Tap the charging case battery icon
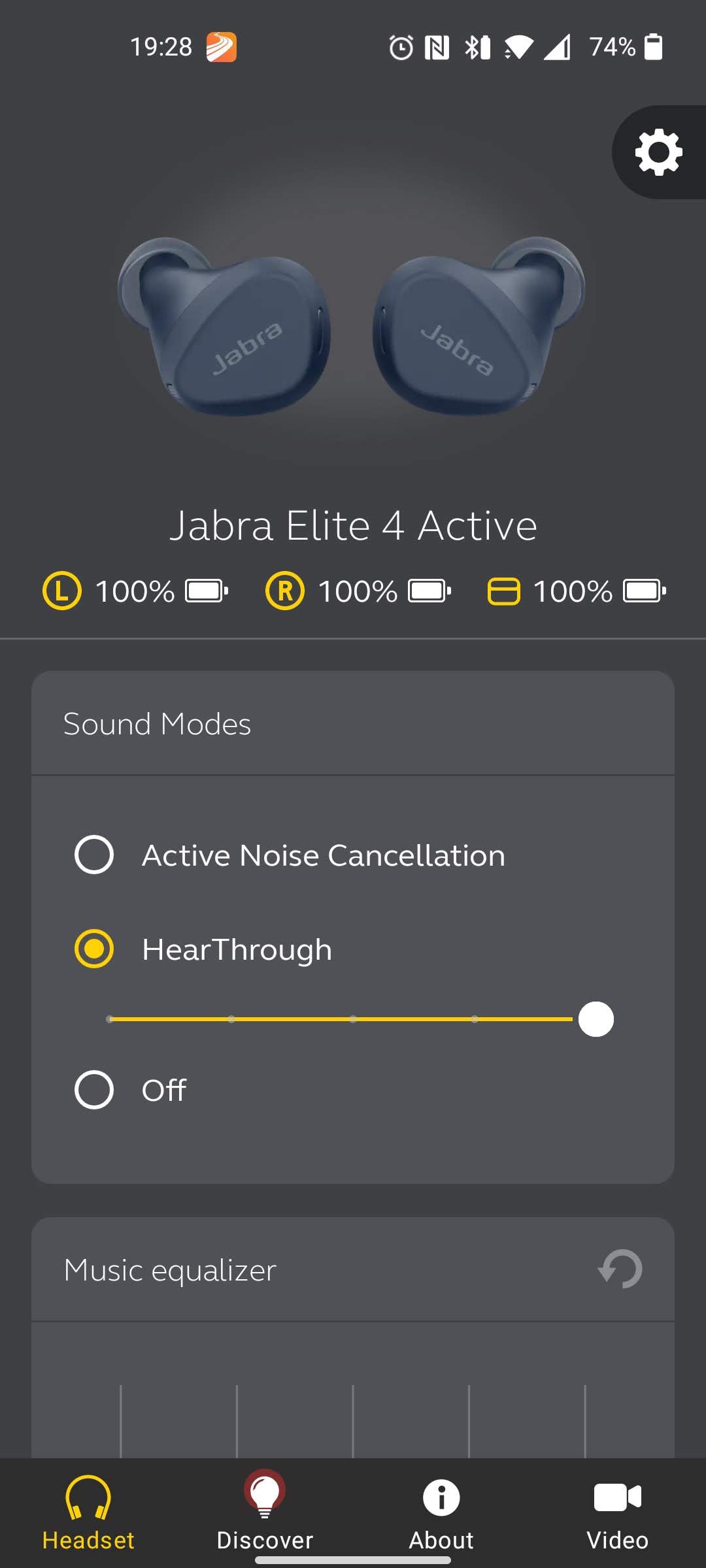This screenshot has width=706, height=1568. tap(503, 591)
